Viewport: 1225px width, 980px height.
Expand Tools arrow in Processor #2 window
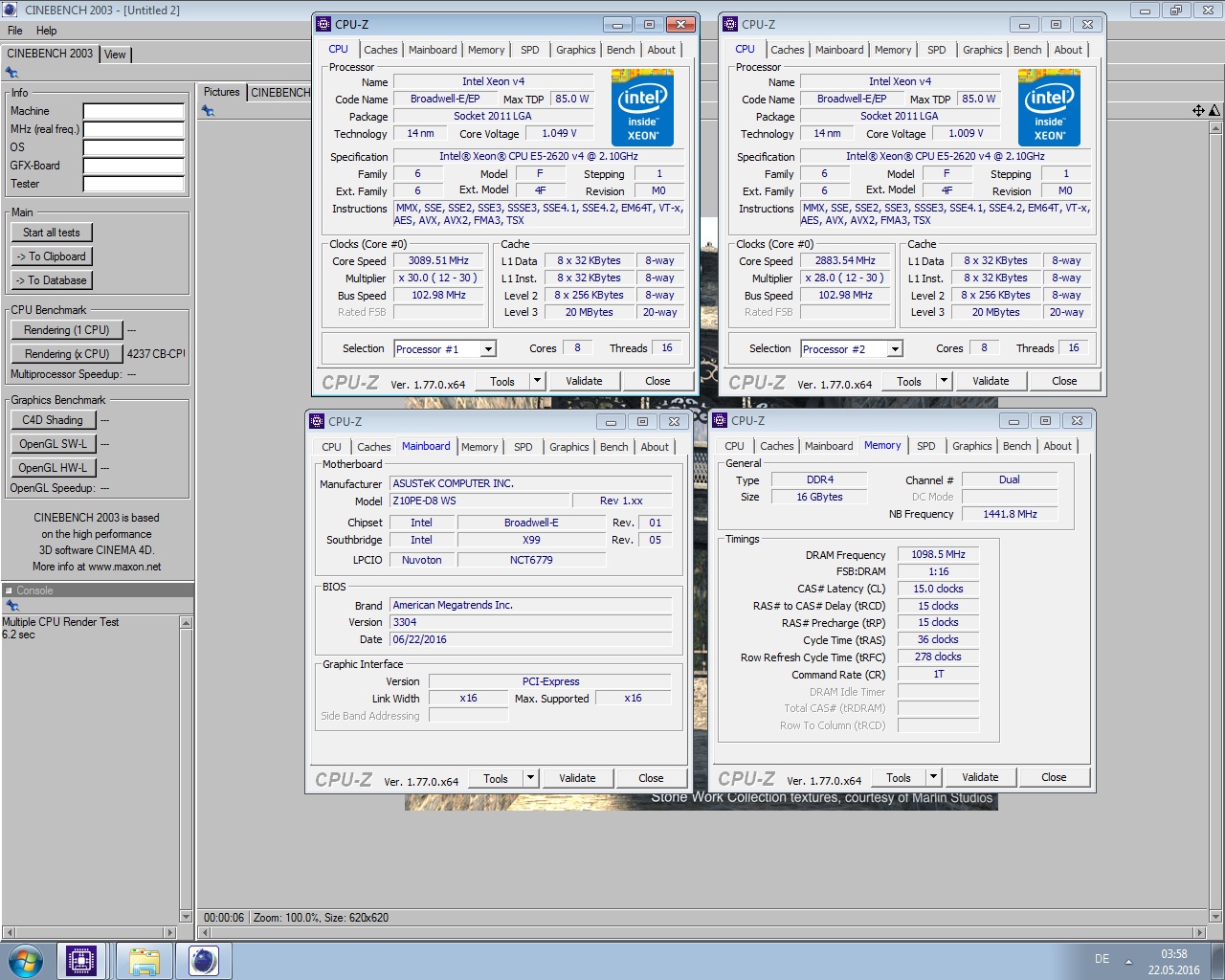coord(944,381)
